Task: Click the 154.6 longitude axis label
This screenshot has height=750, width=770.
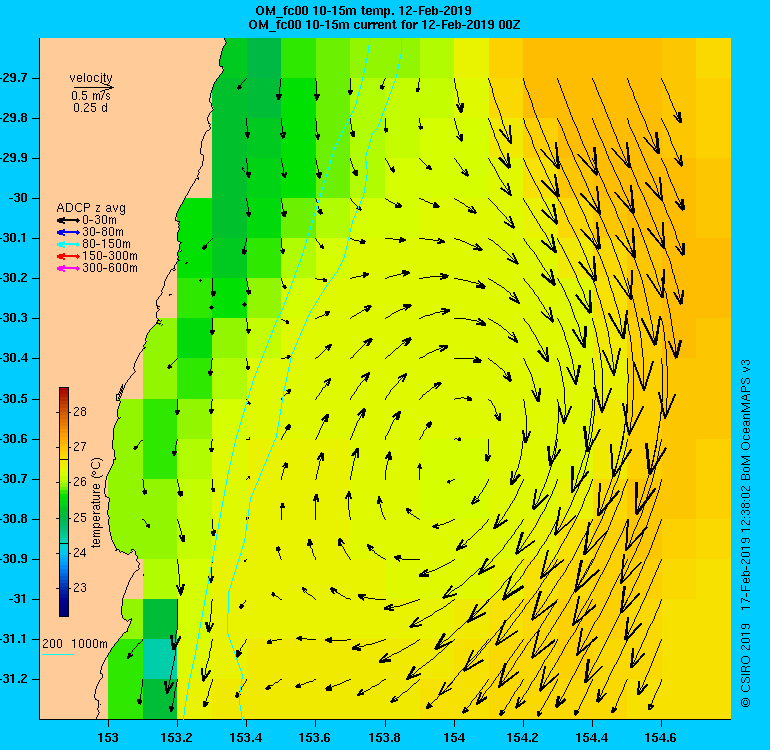Action: pyautogui.click(x=661, y=738)
